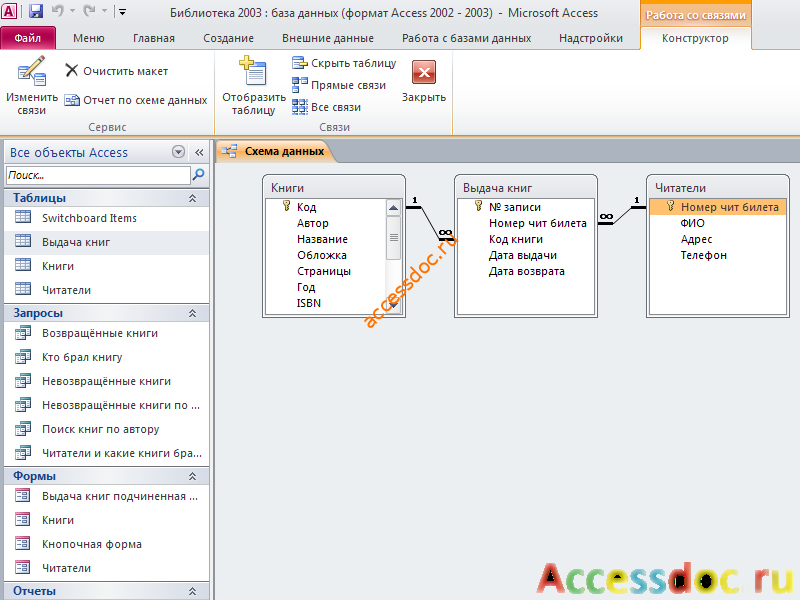Screen dimensions: 800x600
Task: Click scroll up arrow in Книги field list
Action: coord(393,208)
